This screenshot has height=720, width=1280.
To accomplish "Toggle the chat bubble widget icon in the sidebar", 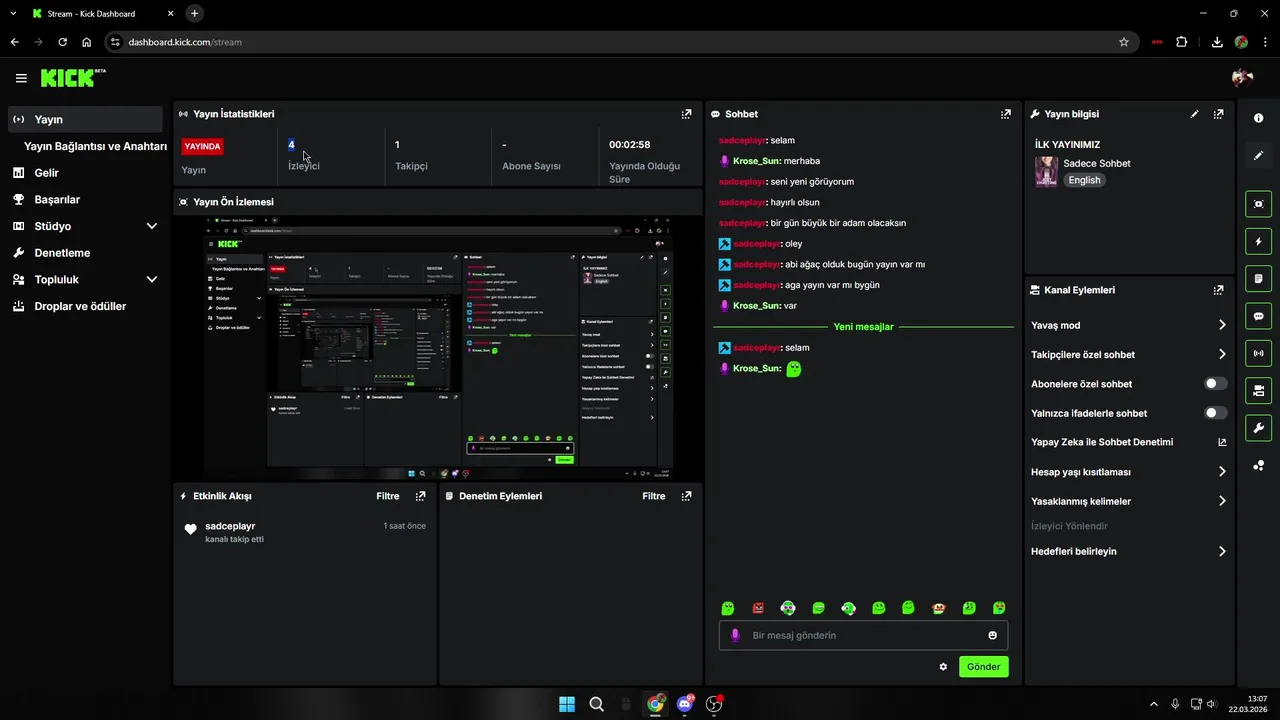I will 1258,316.
